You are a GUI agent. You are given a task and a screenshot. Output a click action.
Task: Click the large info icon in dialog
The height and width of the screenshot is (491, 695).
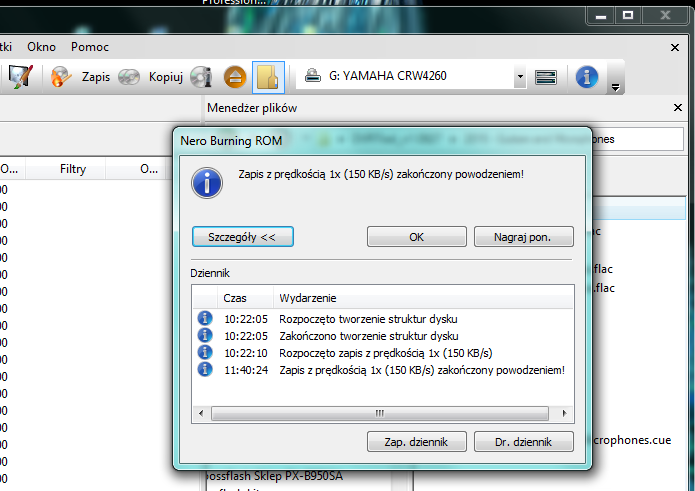tap(207, 183)
